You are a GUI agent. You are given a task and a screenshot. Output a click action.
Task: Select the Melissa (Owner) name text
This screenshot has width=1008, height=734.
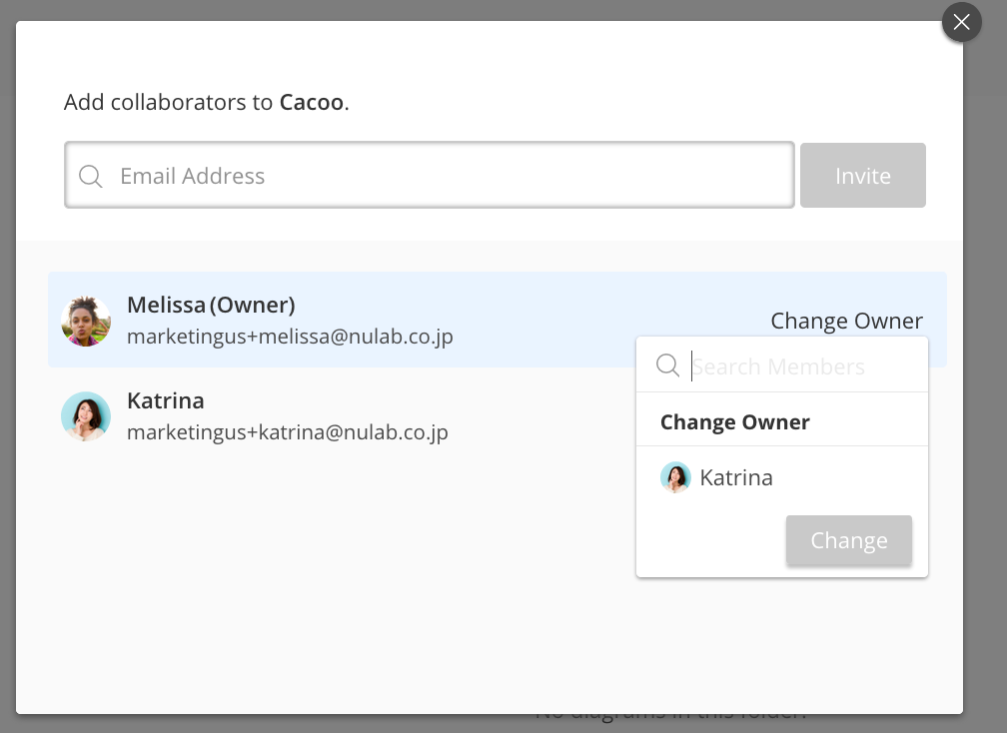[x=211, y=305]
